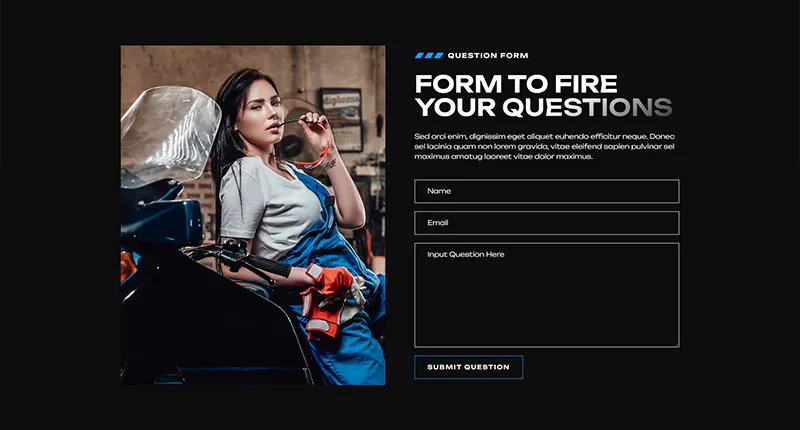Click the motorcycle handlebar grip
The height and width of the screenshot is (430, 800).
click(x=267, y=265)
